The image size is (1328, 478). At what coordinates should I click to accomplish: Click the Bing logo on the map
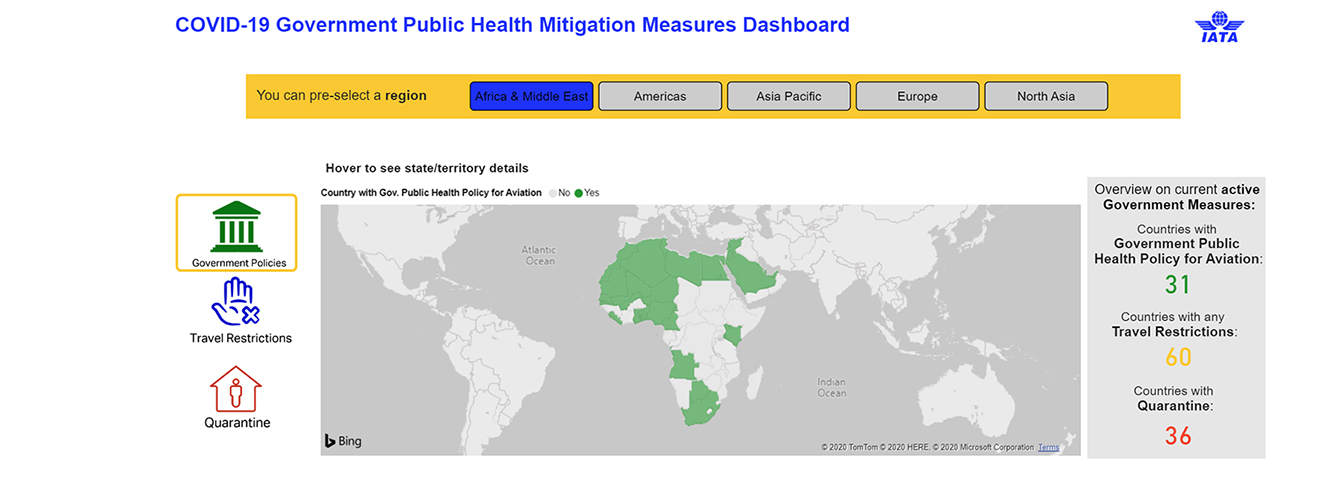343,441
